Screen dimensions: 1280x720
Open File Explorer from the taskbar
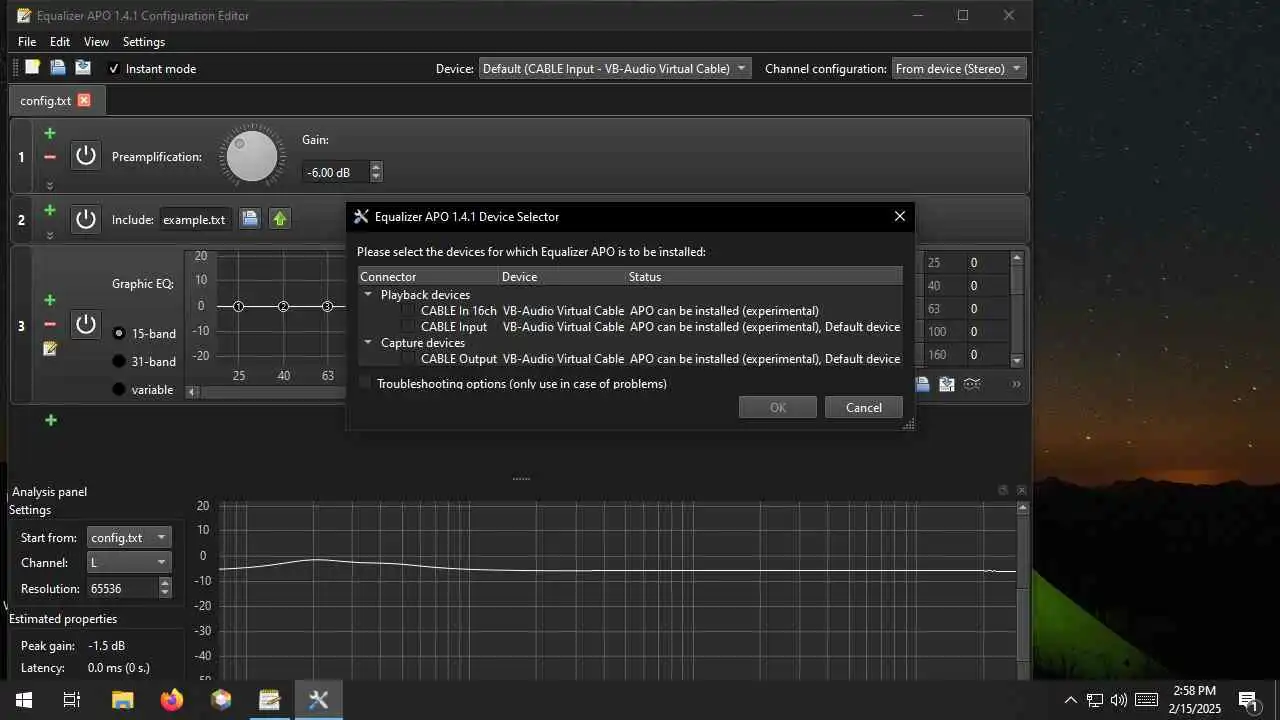[122, 700]
